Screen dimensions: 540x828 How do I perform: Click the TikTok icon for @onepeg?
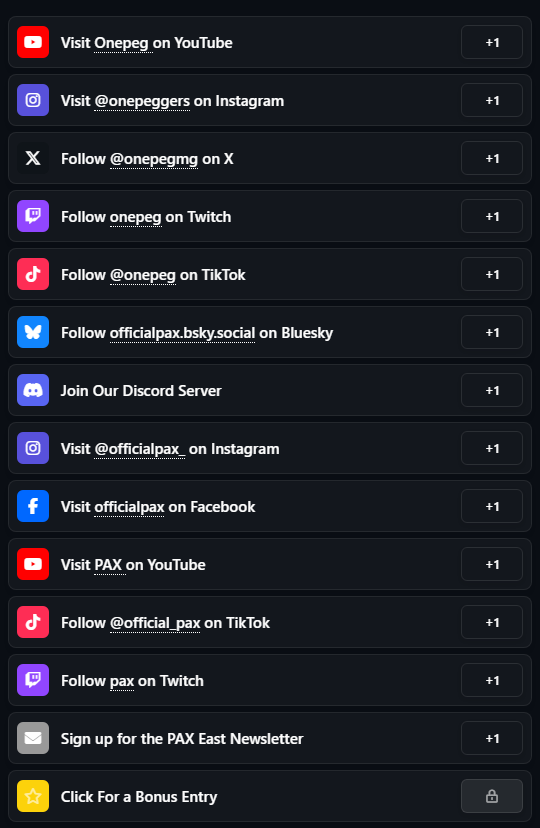click(33, 274)
